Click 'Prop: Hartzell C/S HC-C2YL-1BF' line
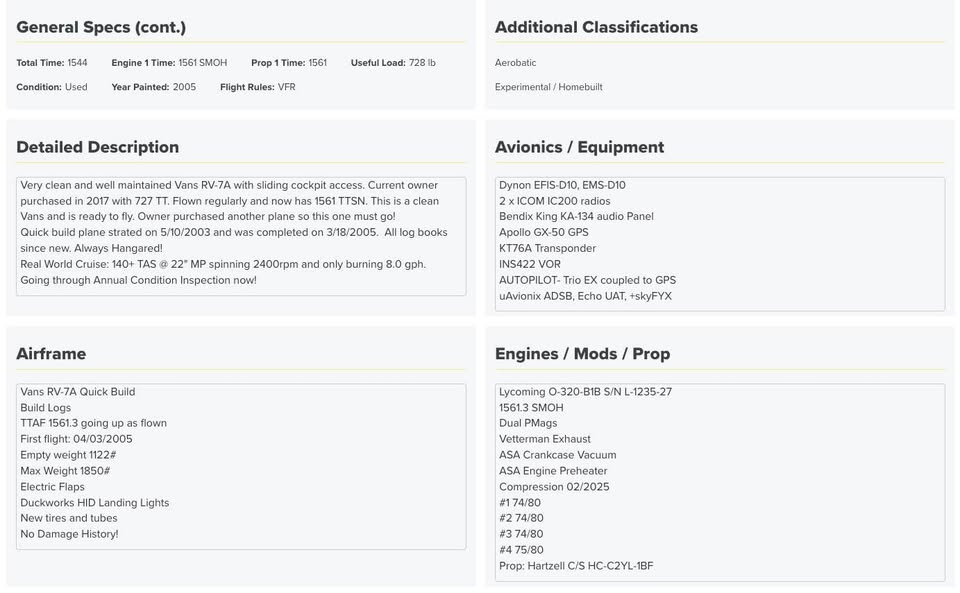The height and width of the screenshot is (593, 960). pyautogui.click(x=576, y=566)
